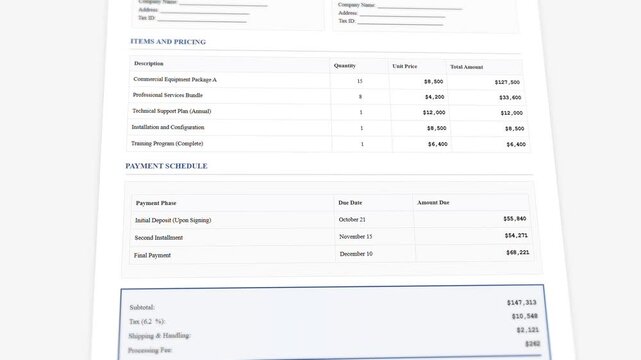This screenshot has width=641, height=360.
Task: Click the Tax (6.2 %) label
Action: click(147, 322)
